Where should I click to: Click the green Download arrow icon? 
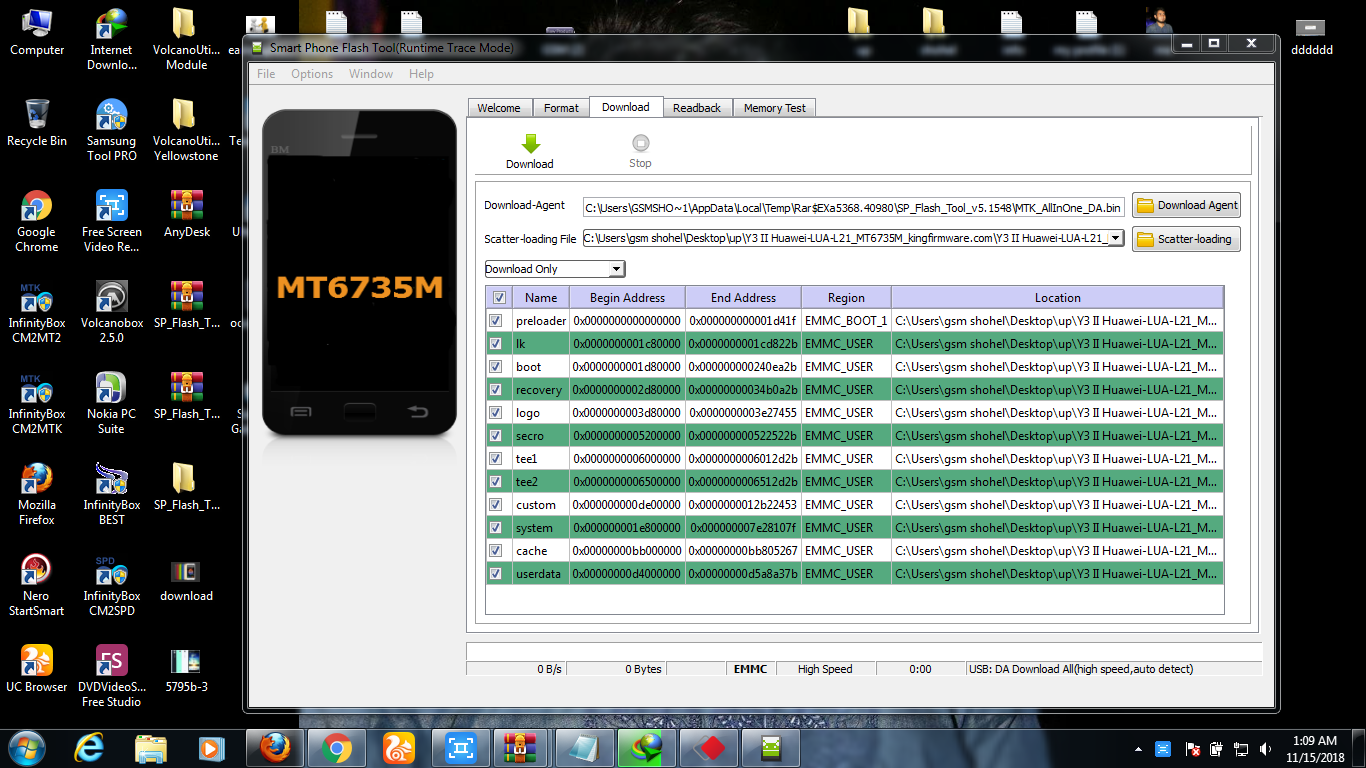[530, 144]
